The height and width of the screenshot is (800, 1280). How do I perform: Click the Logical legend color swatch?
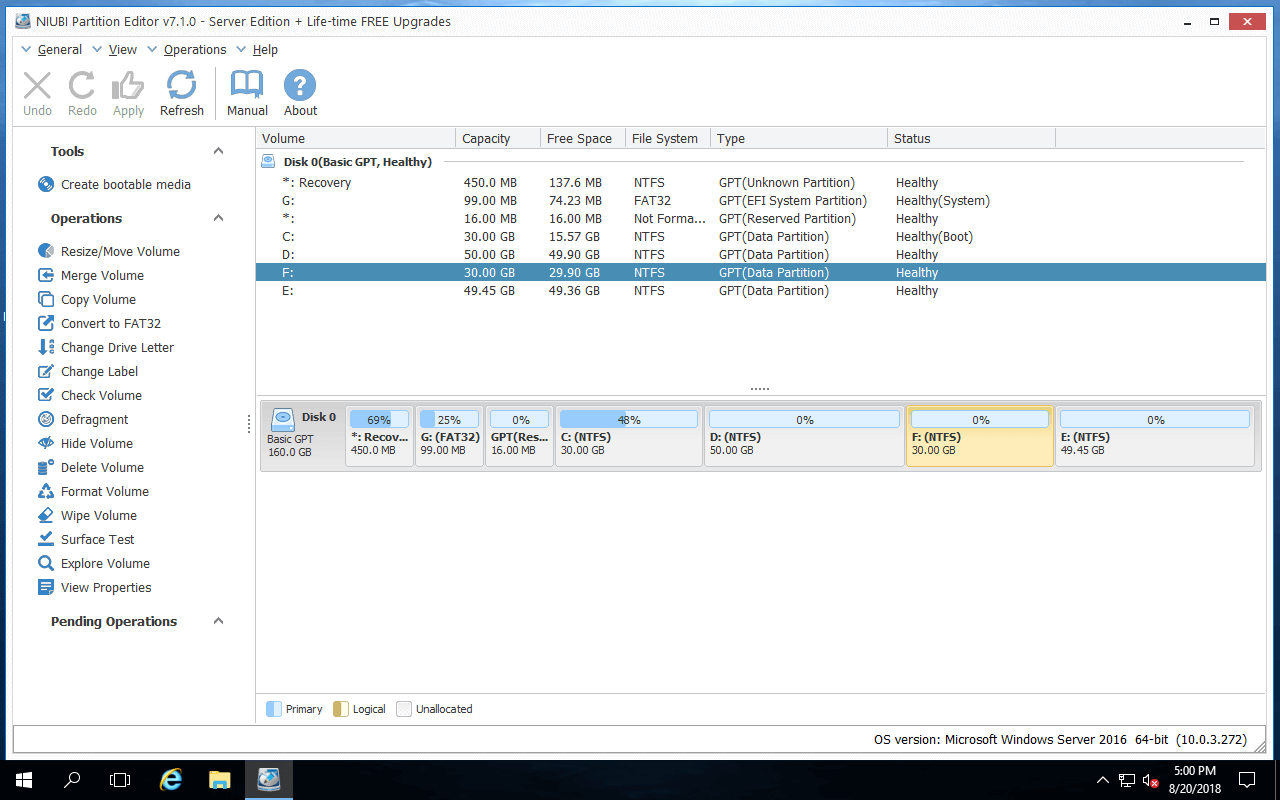[x=341, y=709]
